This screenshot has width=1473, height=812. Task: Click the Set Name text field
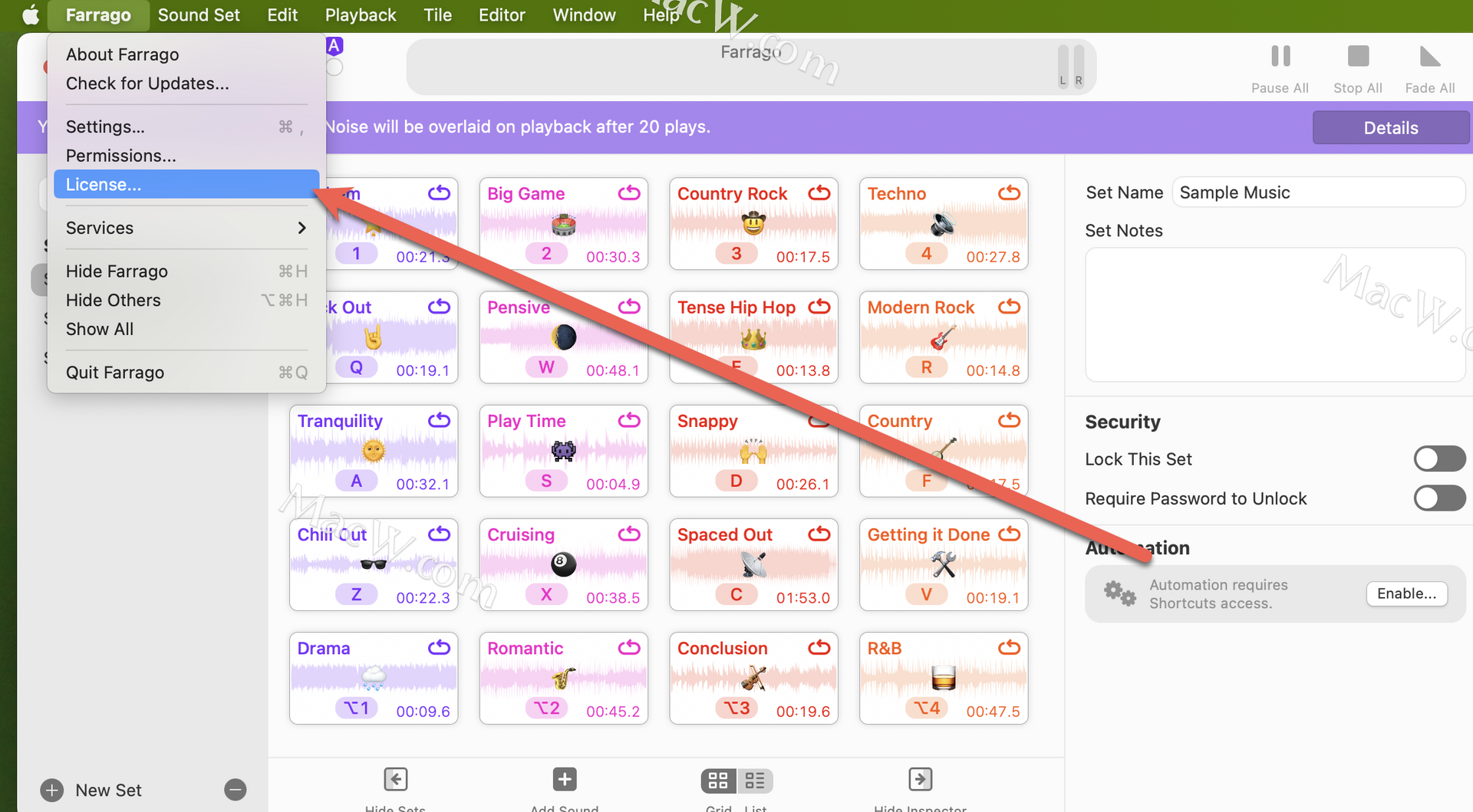tap(1317, 192)
